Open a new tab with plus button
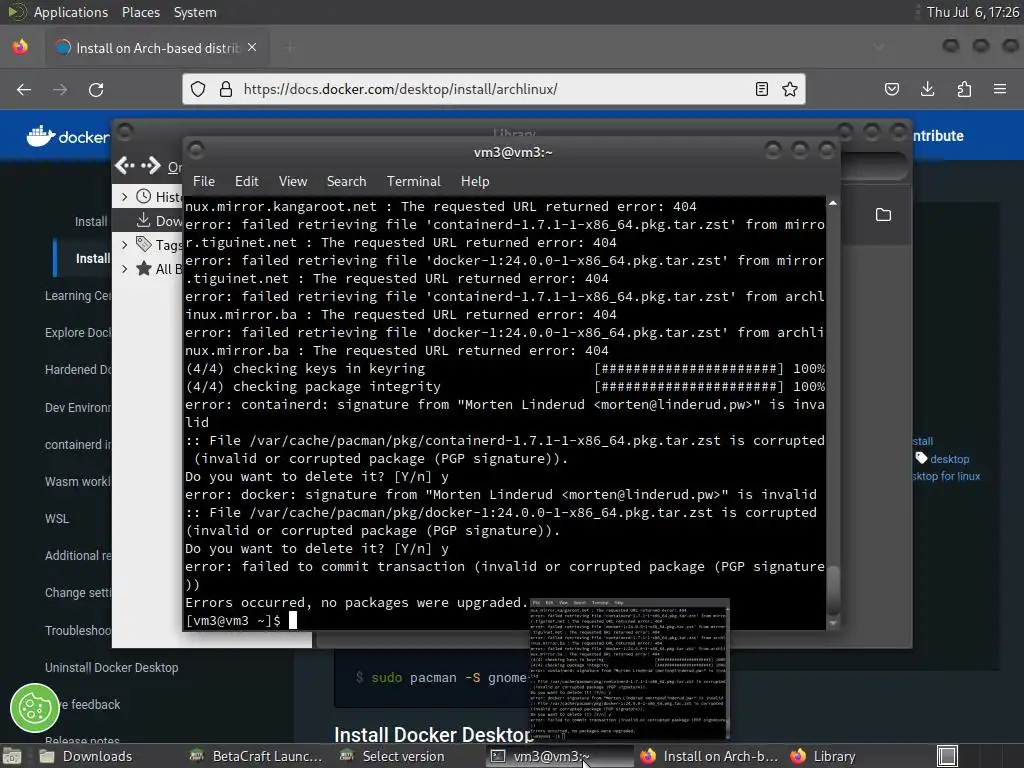Image resolution: width=1024 pixels, height=768 pixels. 290,47
